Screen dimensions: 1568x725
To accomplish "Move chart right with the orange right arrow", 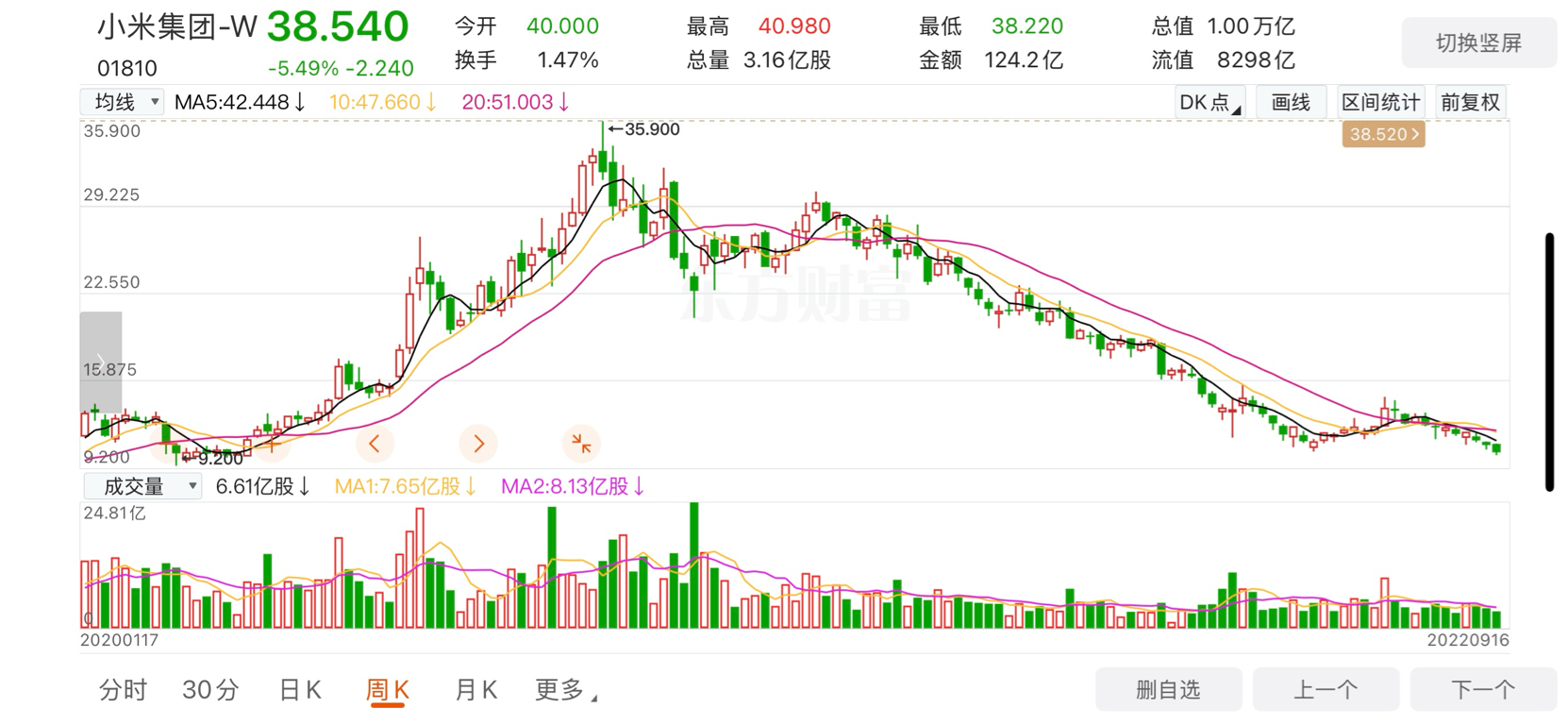I will (478, 444).
